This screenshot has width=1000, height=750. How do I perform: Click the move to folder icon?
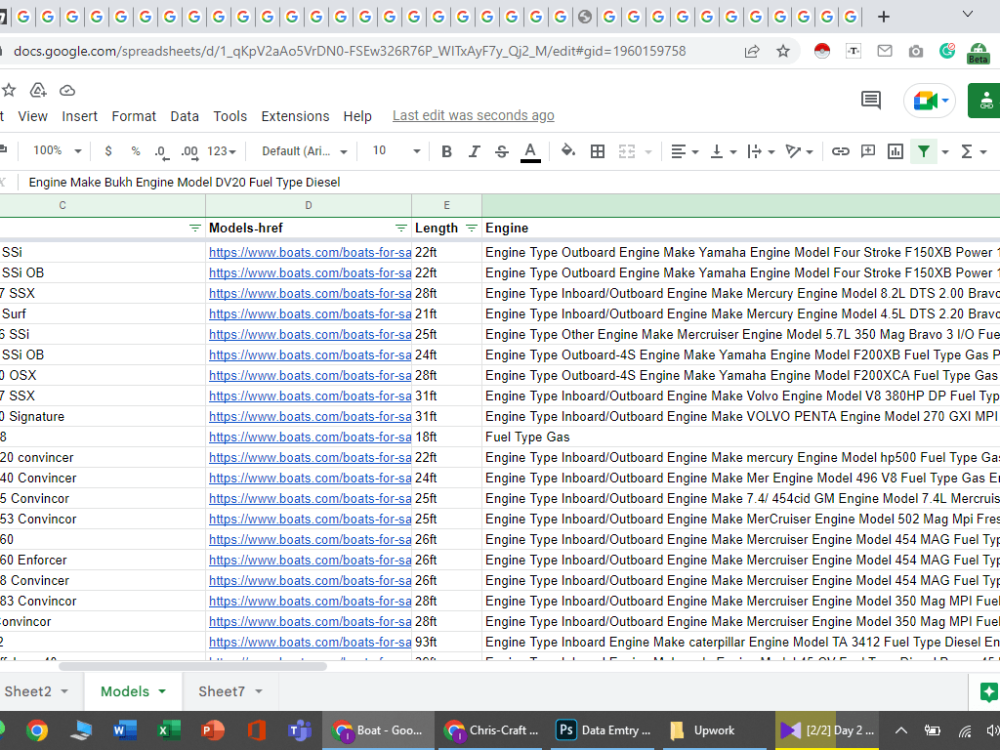[38, 90]
